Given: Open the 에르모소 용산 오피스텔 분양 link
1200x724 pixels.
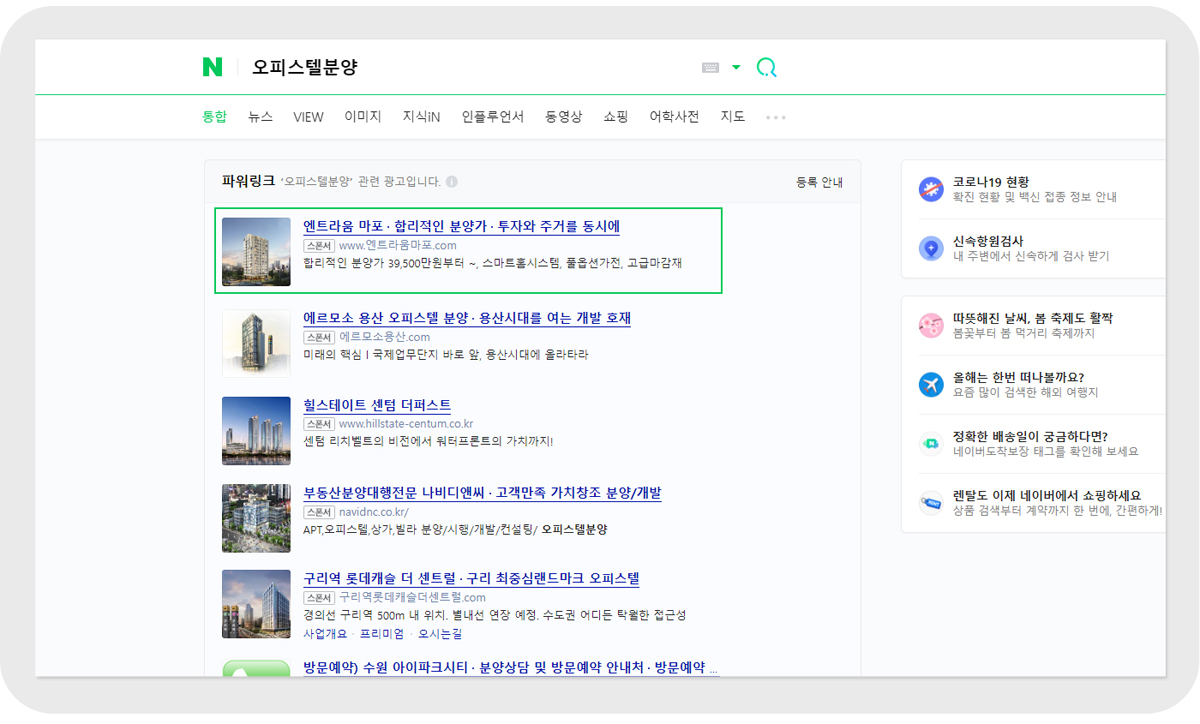Looking at the screenshot, I should [467, 318].
